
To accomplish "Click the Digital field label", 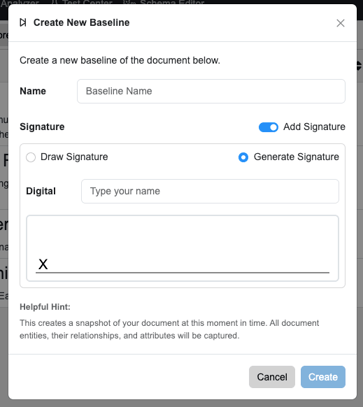I will click(41, 191).
